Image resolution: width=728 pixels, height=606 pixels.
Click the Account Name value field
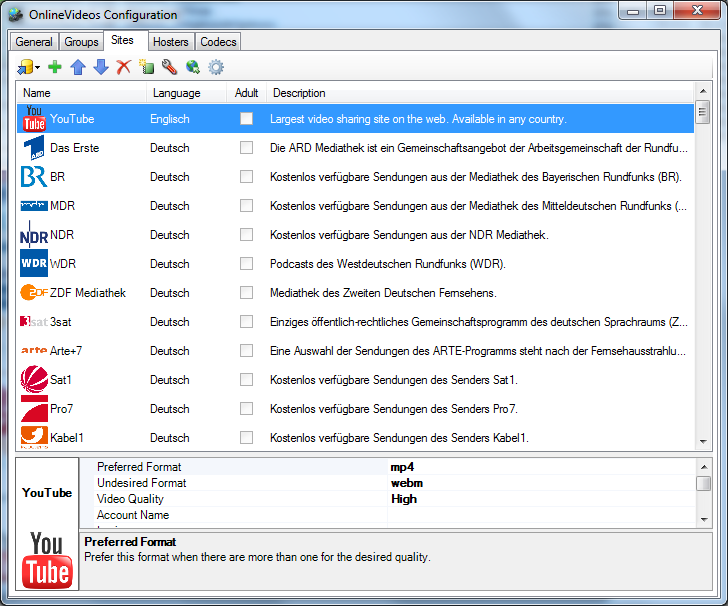coord(542,515)
